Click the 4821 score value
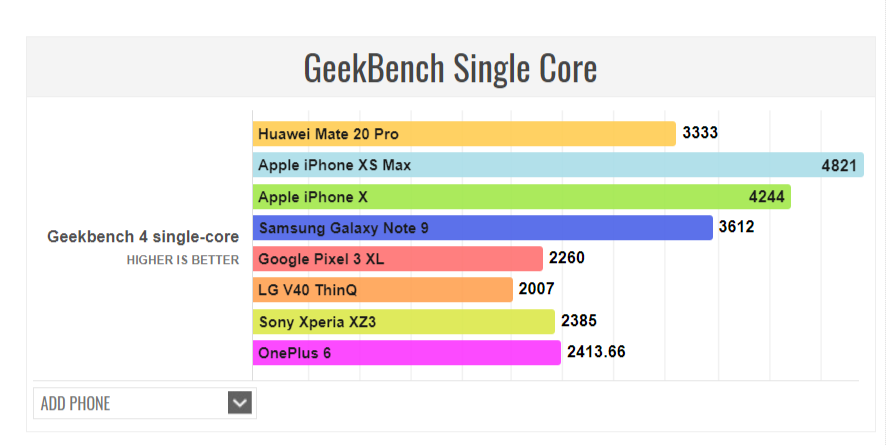 point(839,165)
